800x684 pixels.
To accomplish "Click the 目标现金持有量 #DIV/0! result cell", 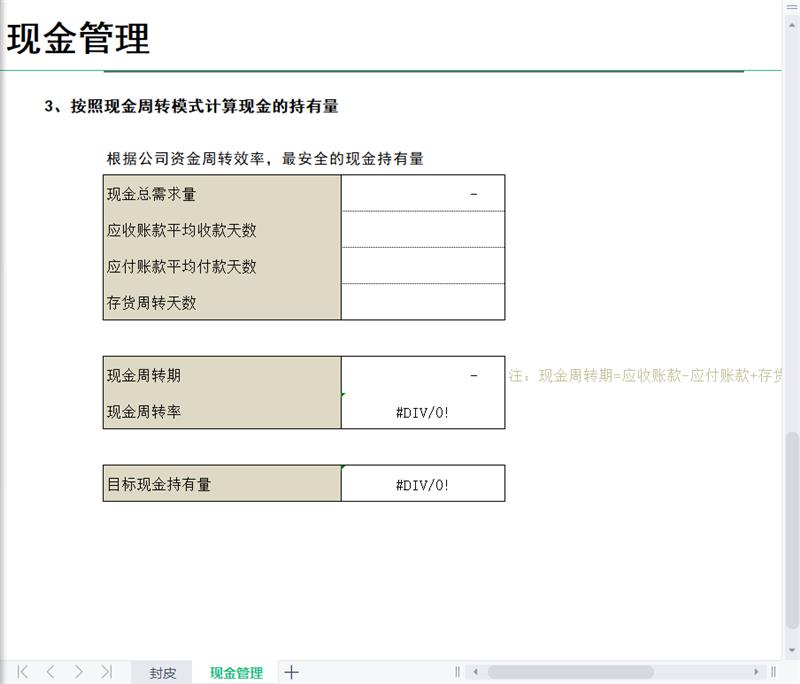I will coord(423,484).
